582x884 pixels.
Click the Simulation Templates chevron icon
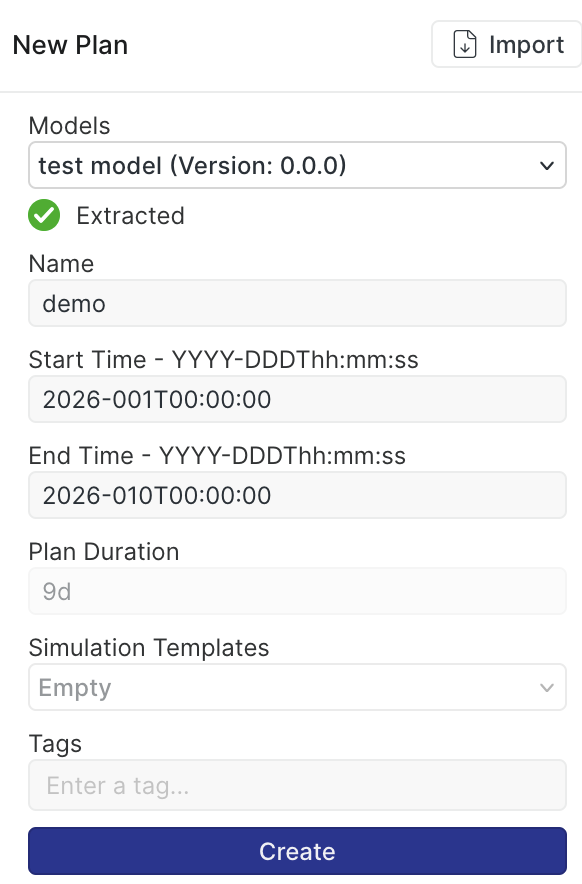[x=546, y=687]
